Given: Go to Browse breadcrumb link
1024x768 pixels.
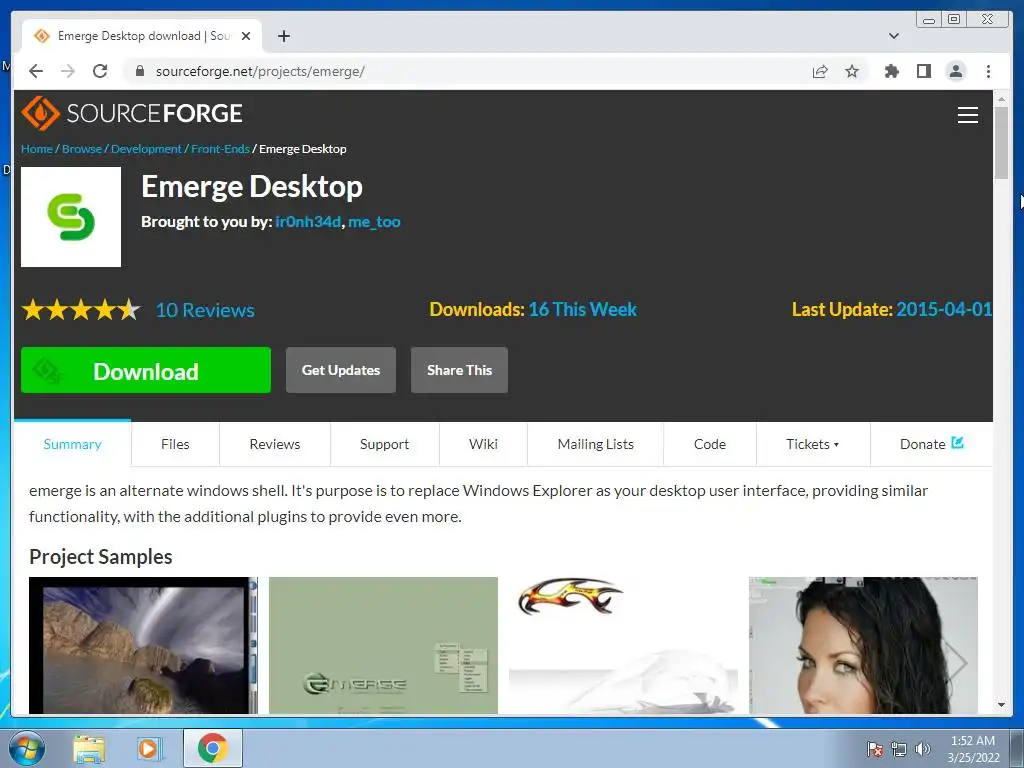Looking at the screenshot, I should (x=82, y=149).
